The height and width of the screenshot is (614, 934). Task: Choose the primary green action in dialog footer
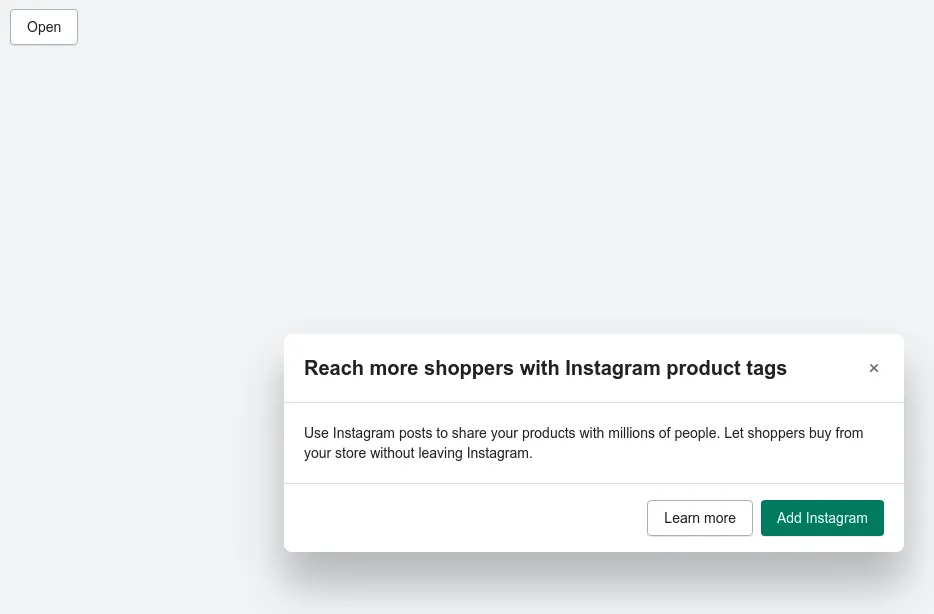pyautogui.click(x=822, y=518)
